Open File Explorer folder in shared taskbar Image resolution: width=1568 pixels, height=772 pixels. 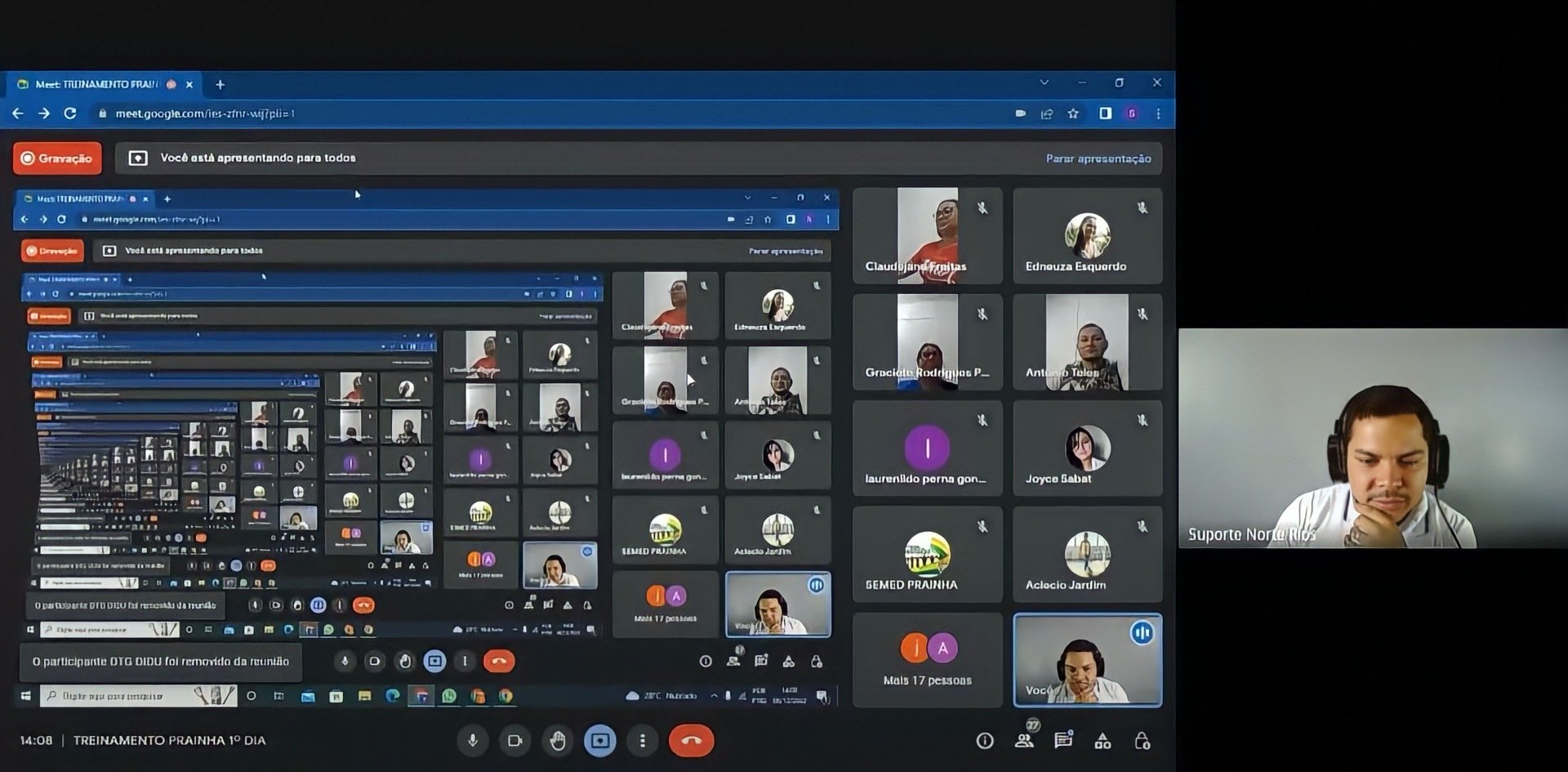pyautogui.click(x=364, y=696)
